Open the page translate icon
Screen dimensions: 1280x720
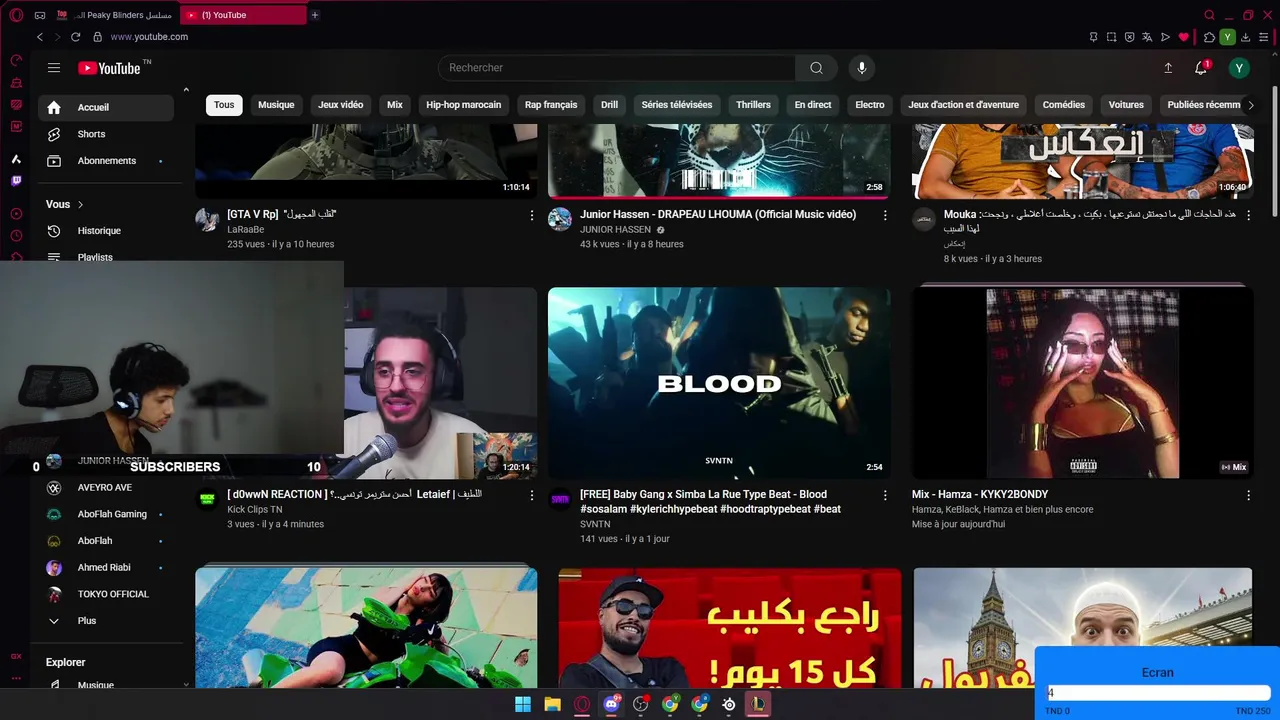click(1147, 37)
